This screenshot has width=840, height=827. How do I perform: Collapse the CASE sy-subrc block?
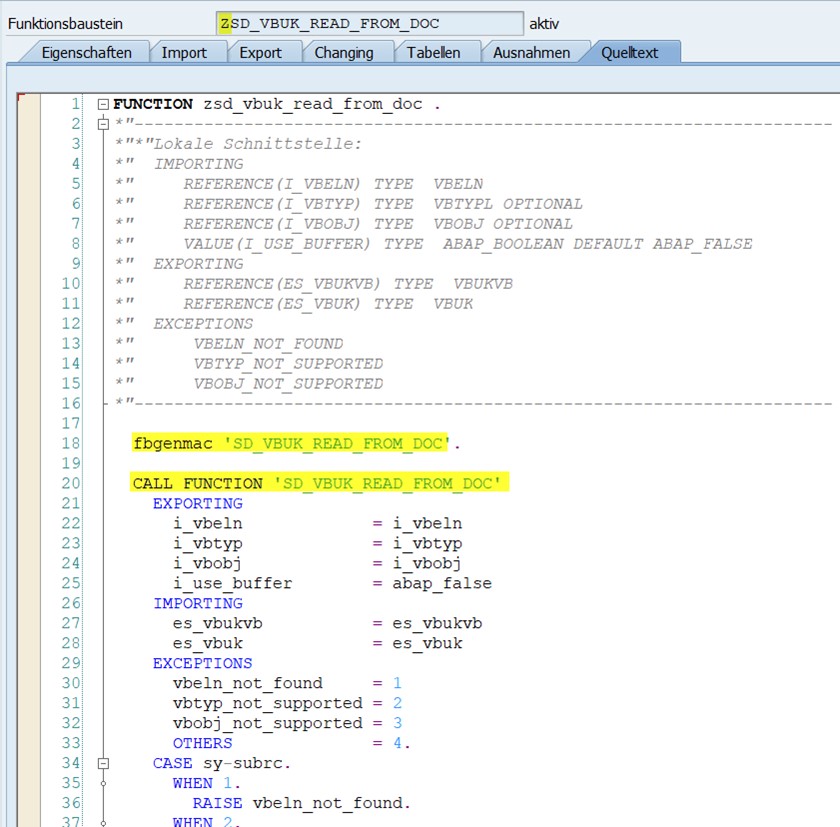(103, 763)
